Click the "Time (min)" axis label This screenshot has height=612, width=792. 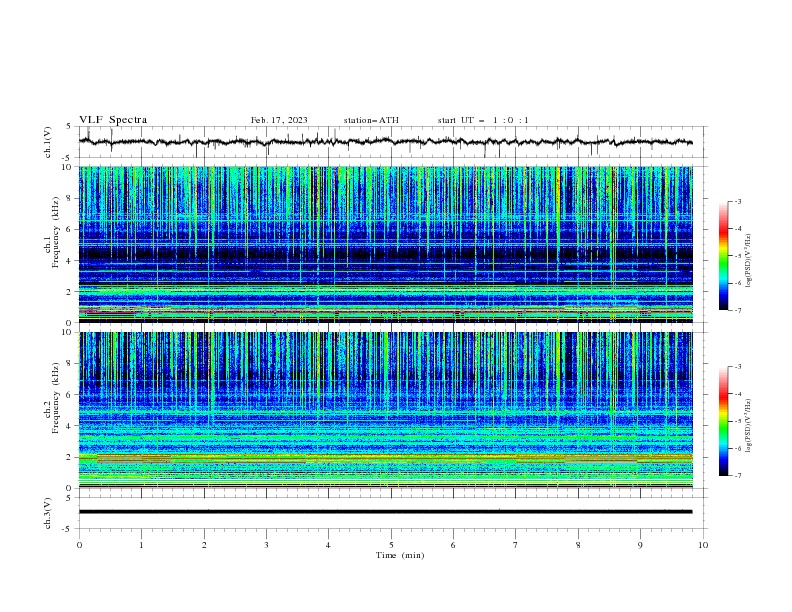[400, 555]
